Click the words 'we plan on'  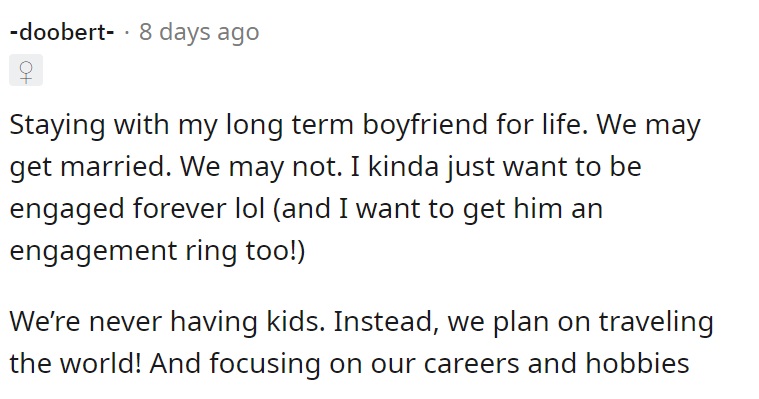pyautogui.click(x=519, y=322)
